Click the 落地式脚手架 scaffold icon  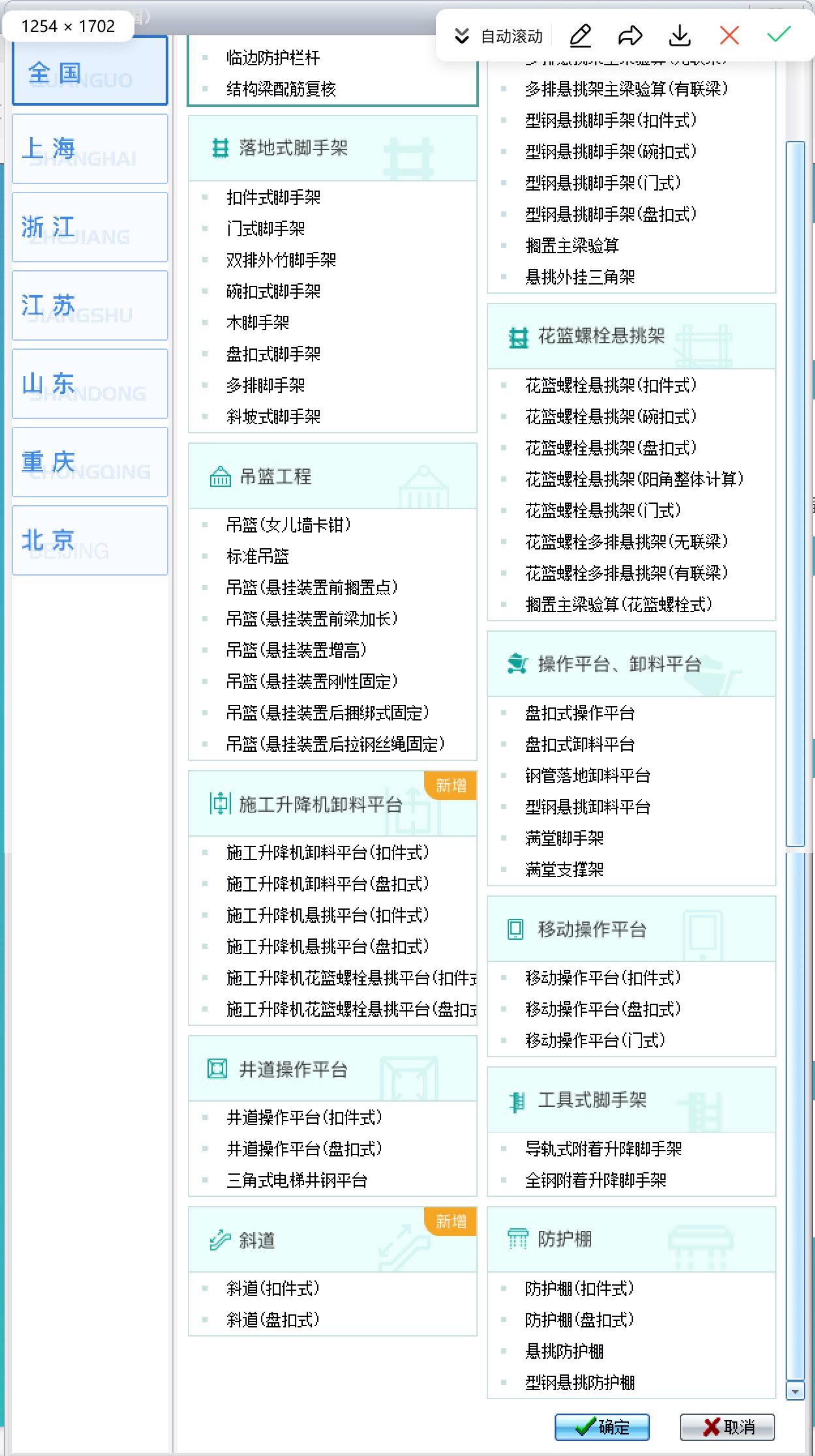click(x=221, y=149)
